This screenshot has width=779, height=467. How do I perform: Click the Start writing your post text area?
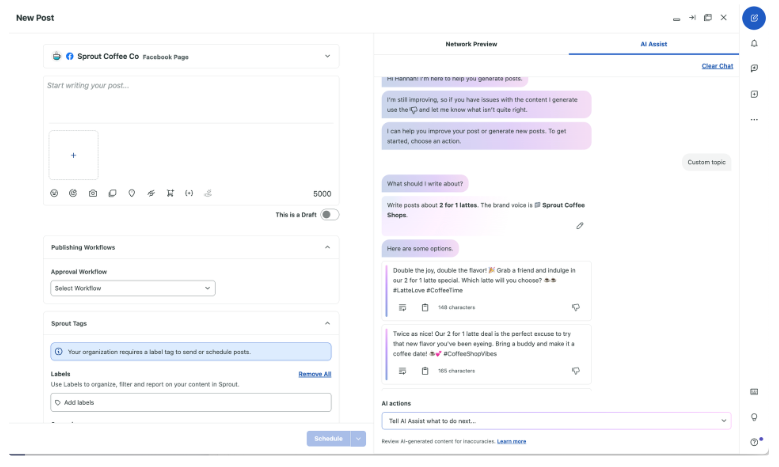tap(191, 98)
